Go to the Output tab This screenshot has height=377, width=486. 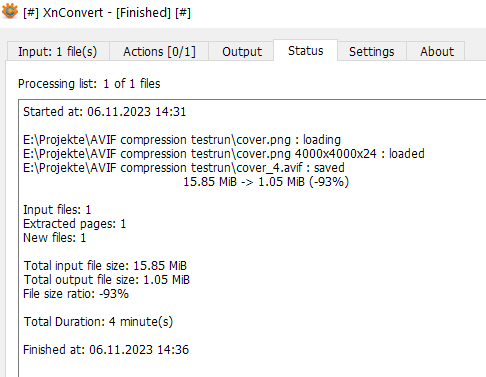241,51
